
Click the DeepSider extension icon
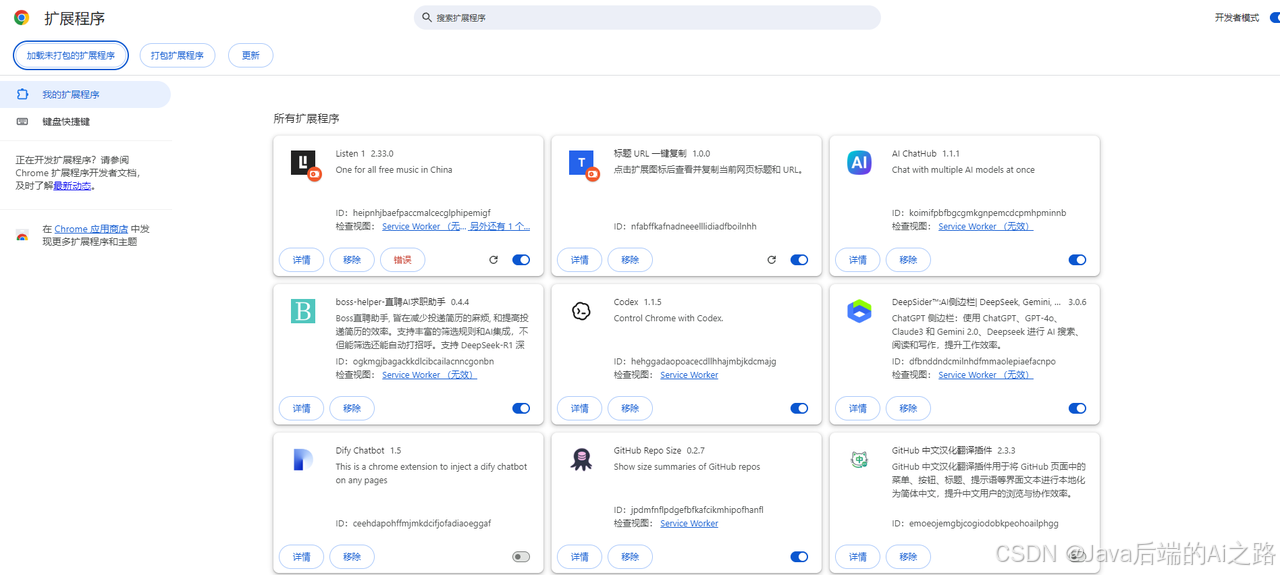[x=859, y=311]
